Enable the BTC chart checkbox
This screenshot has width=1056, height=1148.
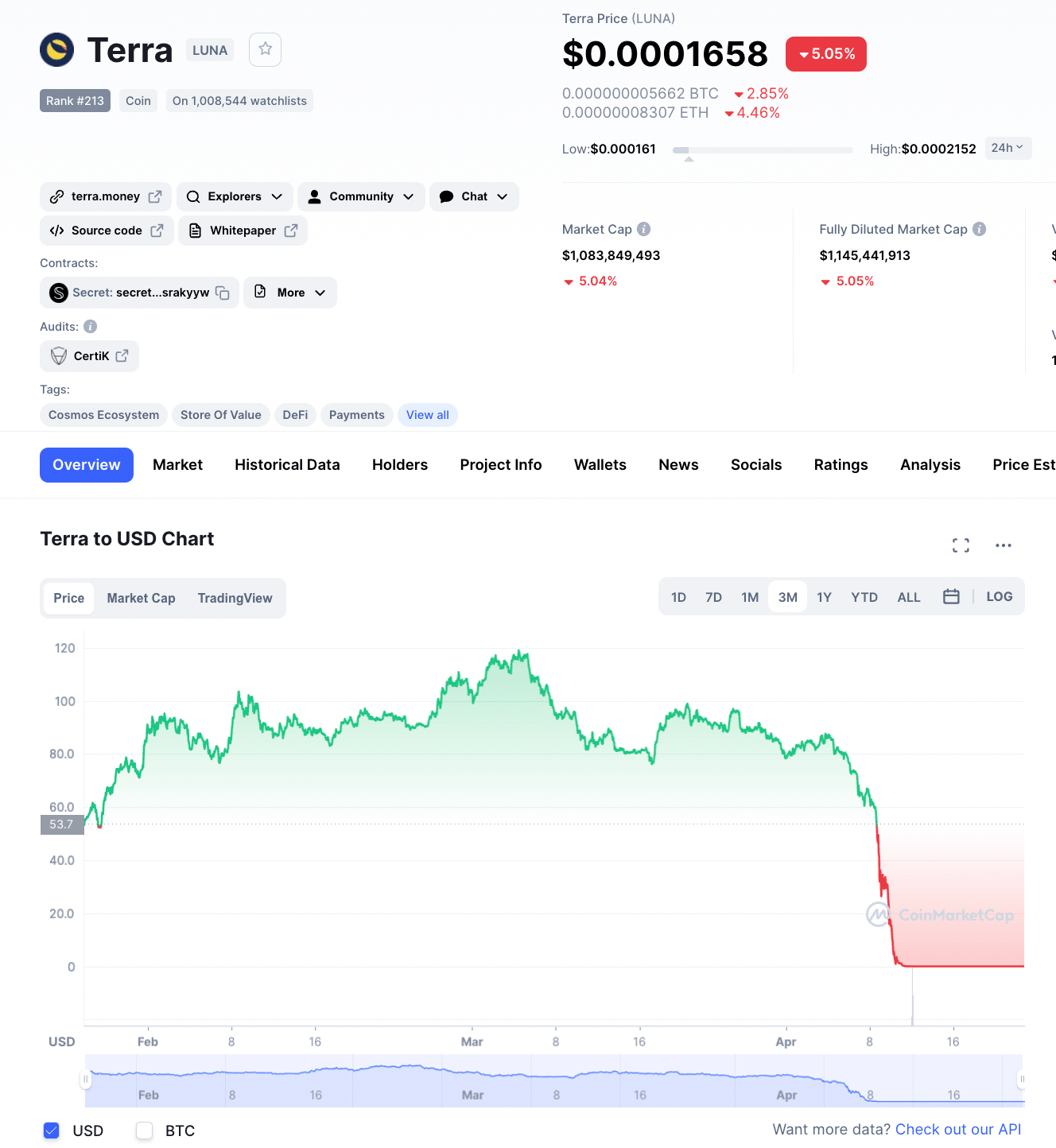[x=144, y=1131]
